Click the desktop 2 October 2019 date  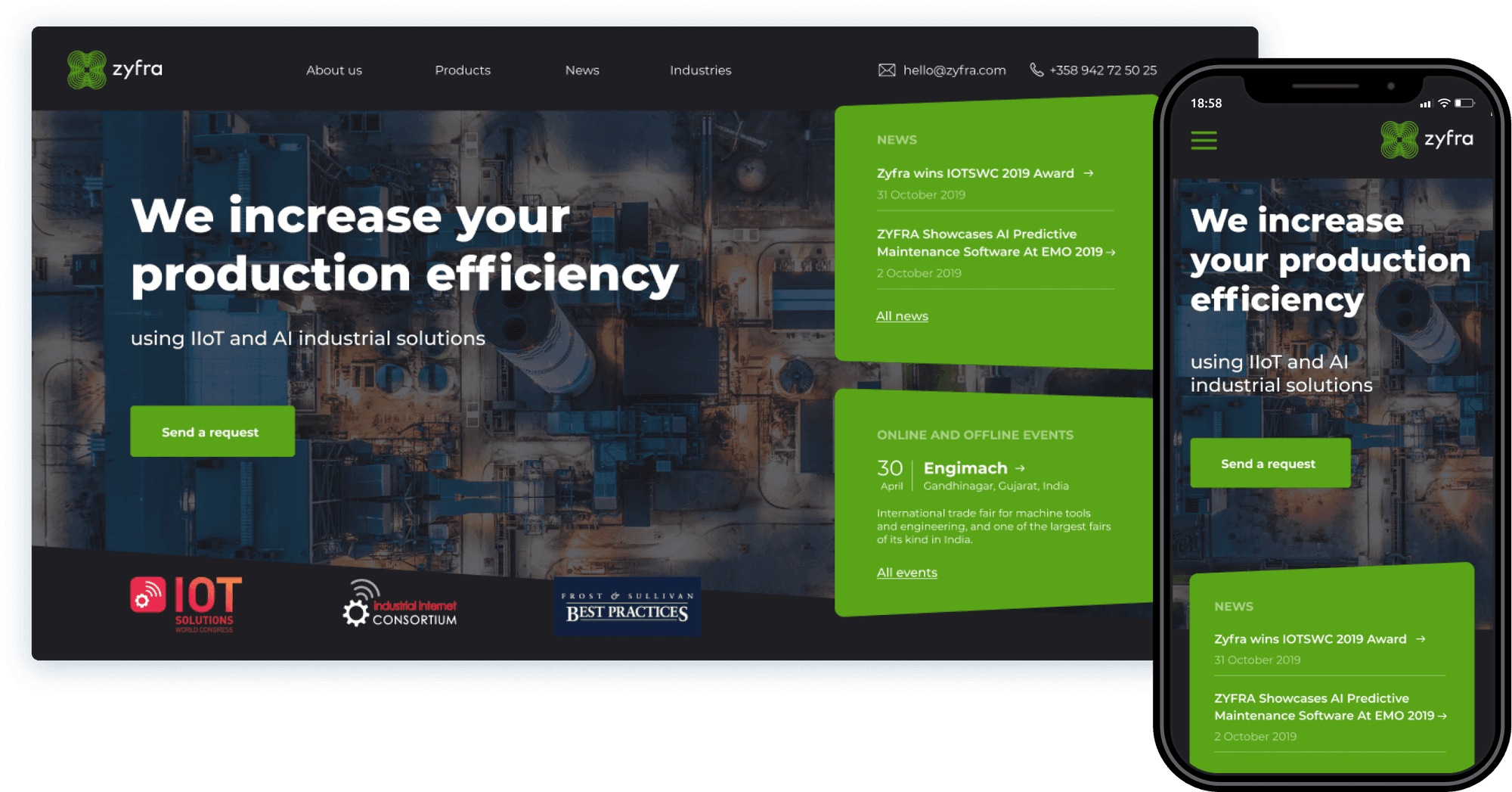pos(919,273)
